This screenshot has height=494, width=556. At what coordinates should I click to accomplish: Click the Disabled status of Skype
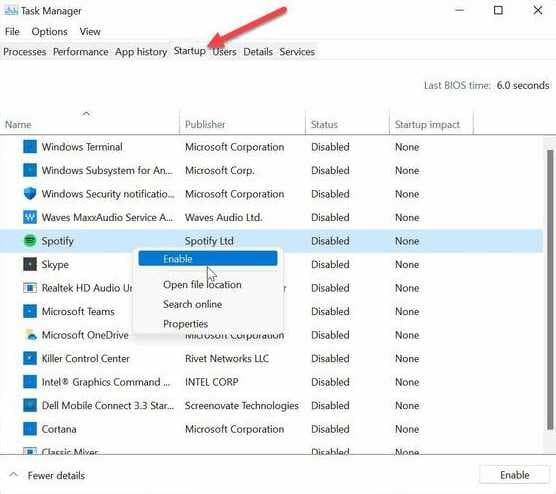330,265
